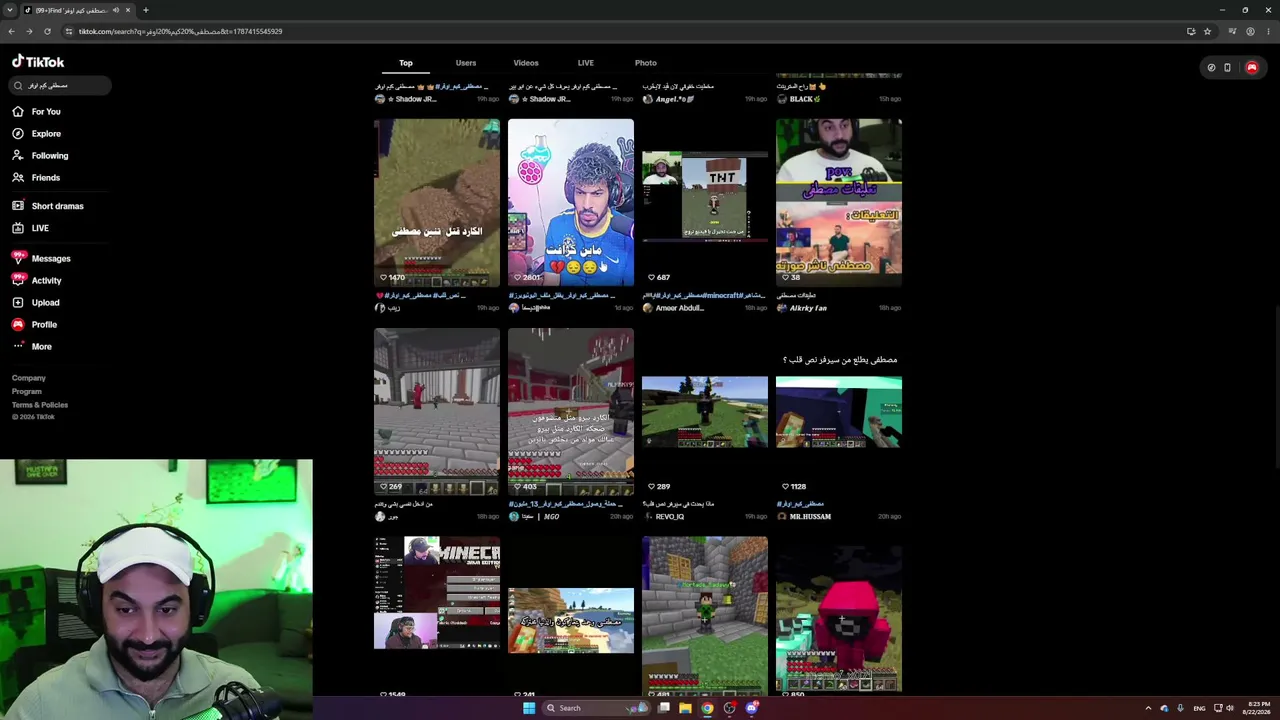The image size is (1280, 720).
Task: Open the video thumbnail with 289 likes
Action: [705, 412]
